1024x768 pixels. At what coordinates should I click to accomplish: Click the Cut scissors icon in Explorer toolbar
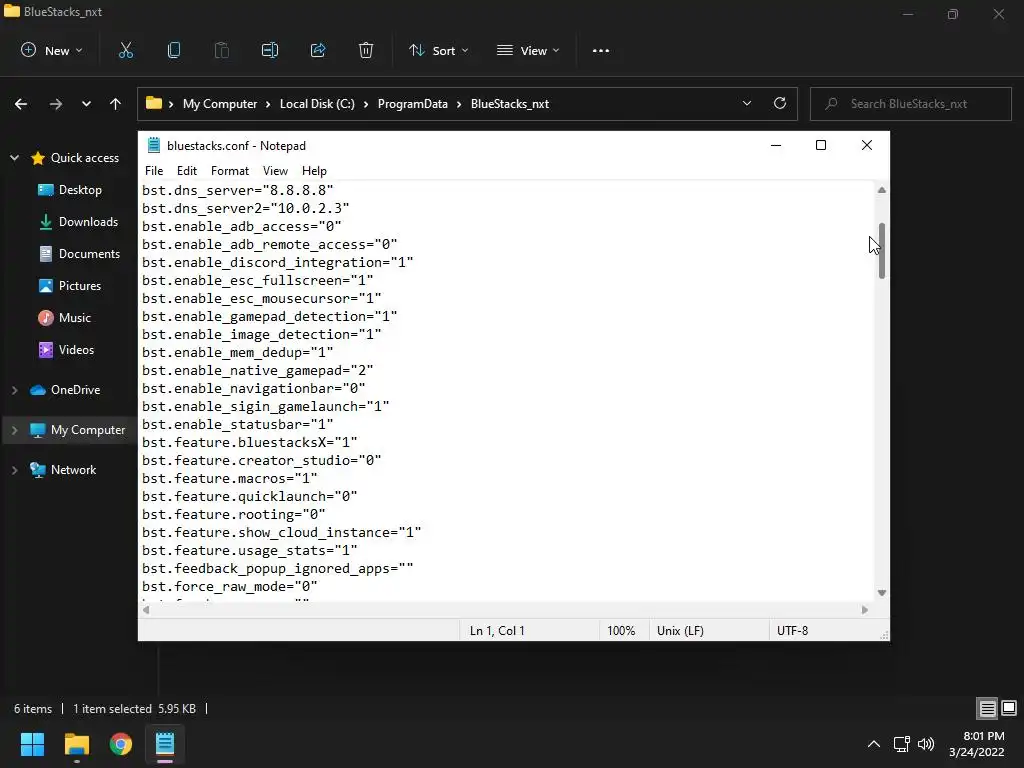pos(125,50)
